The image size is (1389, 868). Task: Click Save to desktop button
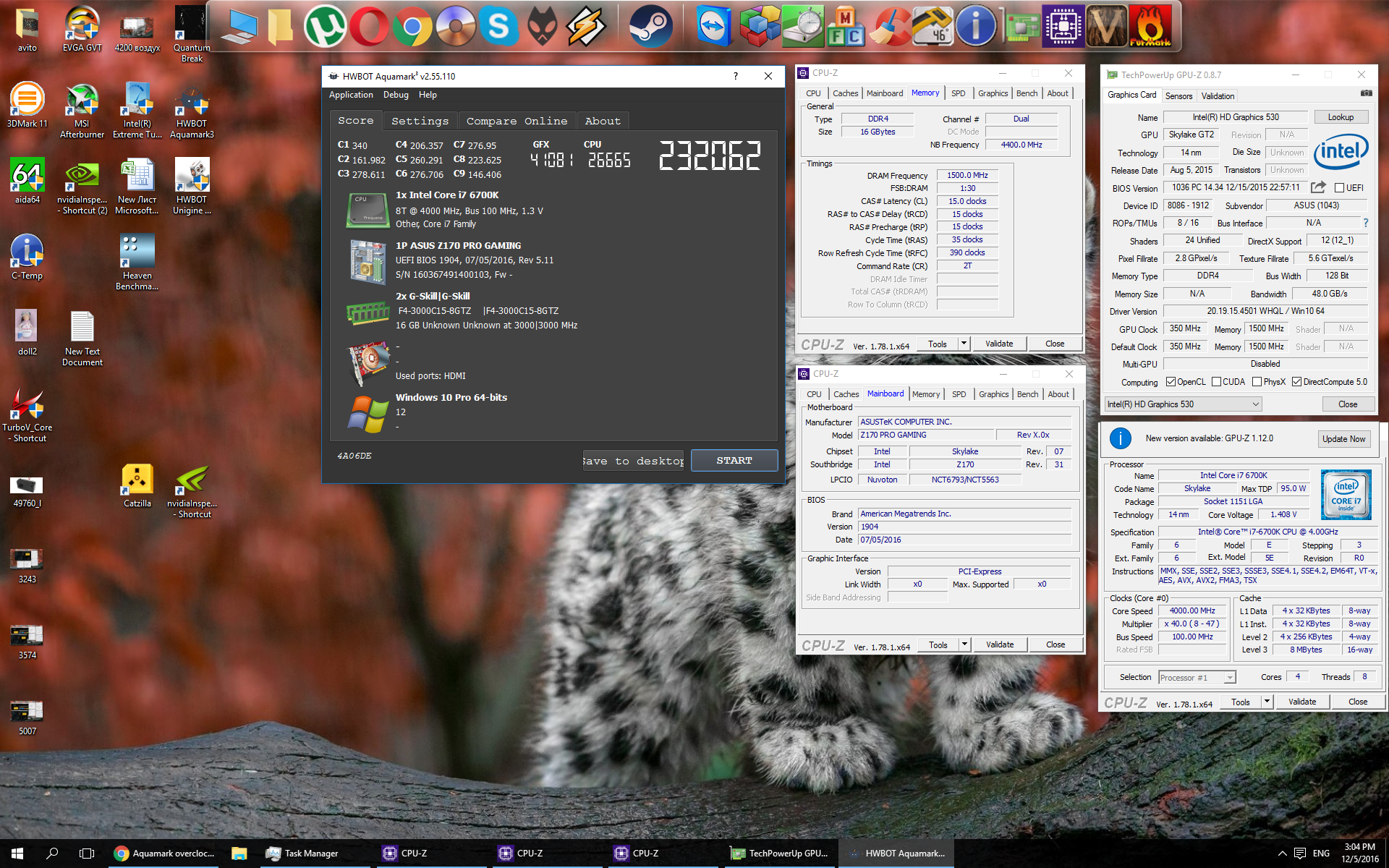(x=633, y=461)
